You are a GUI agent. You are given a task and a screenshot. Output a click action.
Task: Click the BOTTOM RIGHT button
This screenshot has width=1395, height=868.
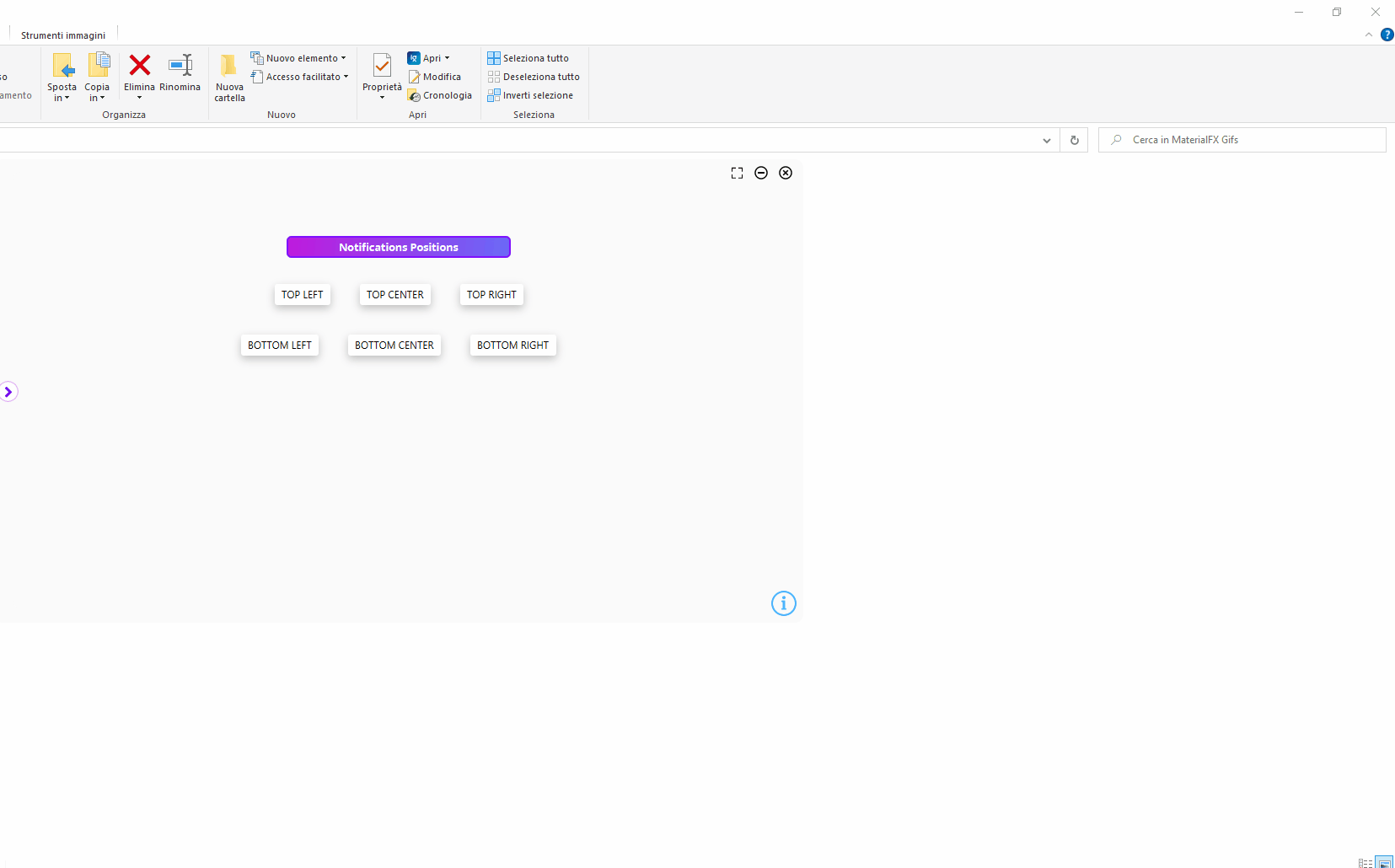[x=512, y=346]
